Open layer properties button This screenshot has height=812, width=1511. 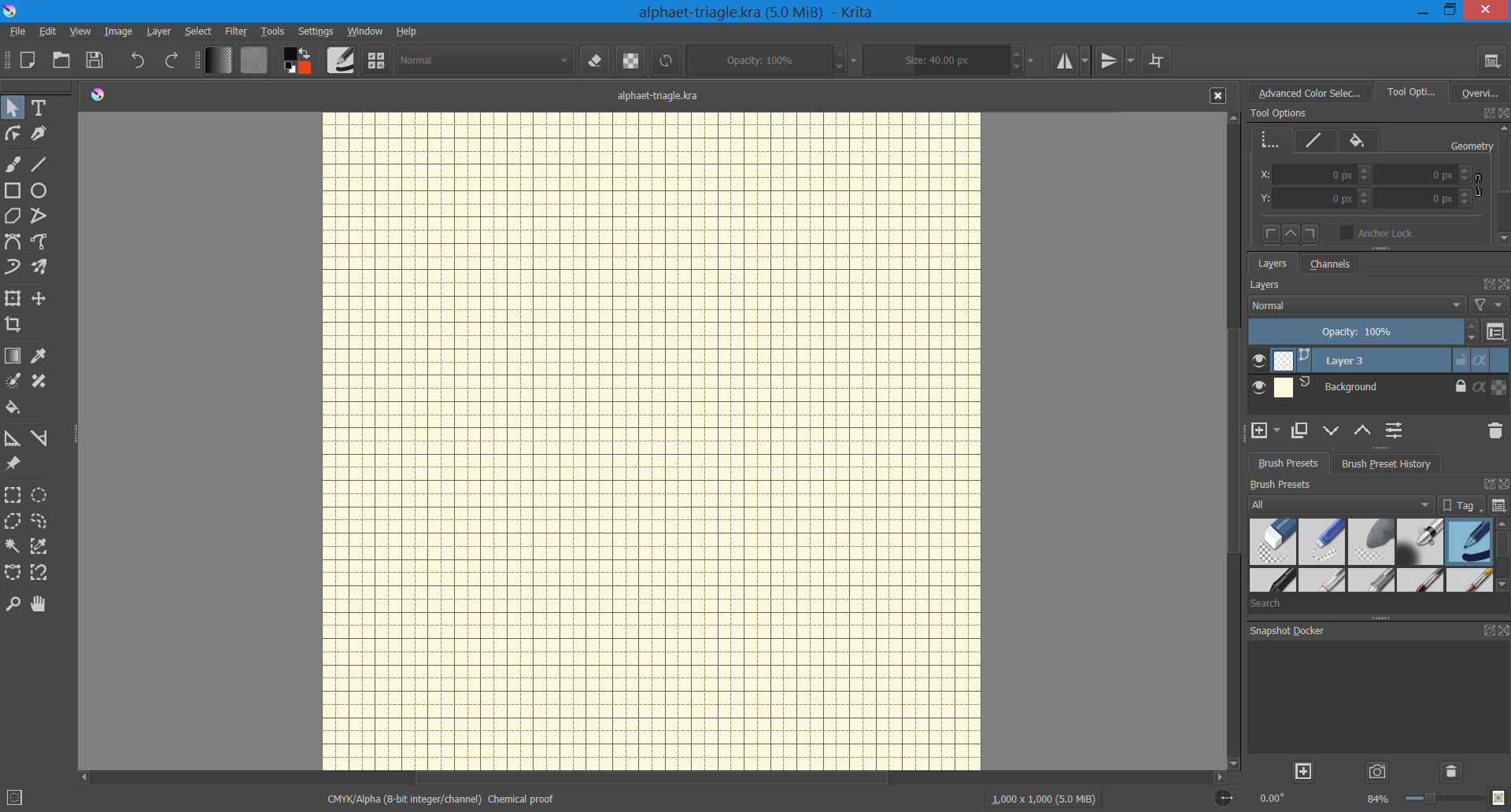pyautogui.click(x=1394, y=430)
